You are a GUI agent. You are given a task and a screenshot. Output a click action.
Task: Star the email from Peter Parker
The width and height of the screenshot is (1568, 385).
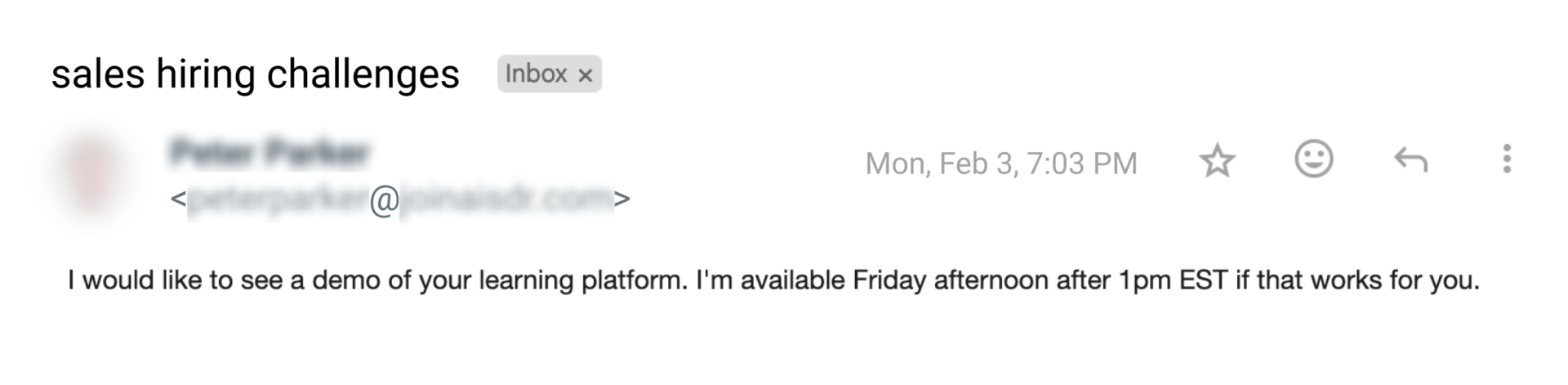point(1217,162)
